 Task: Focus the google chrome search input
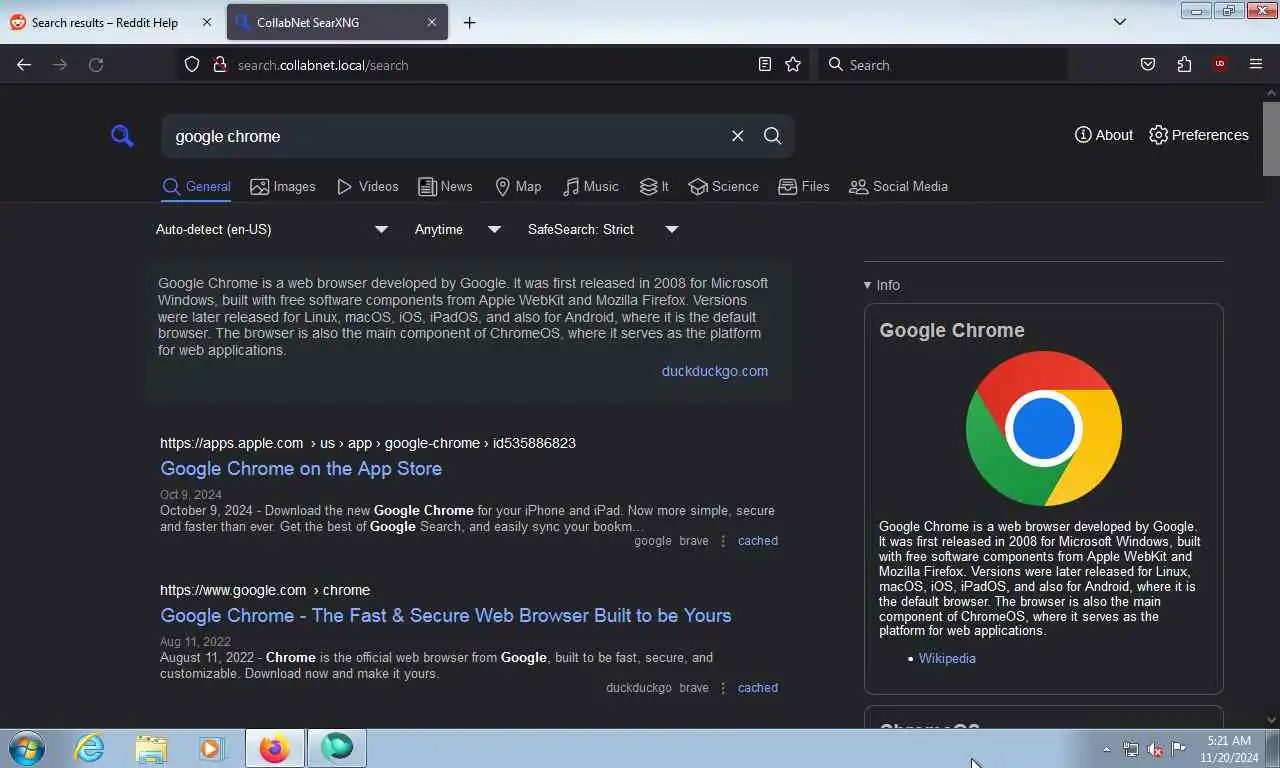point(445,136)
